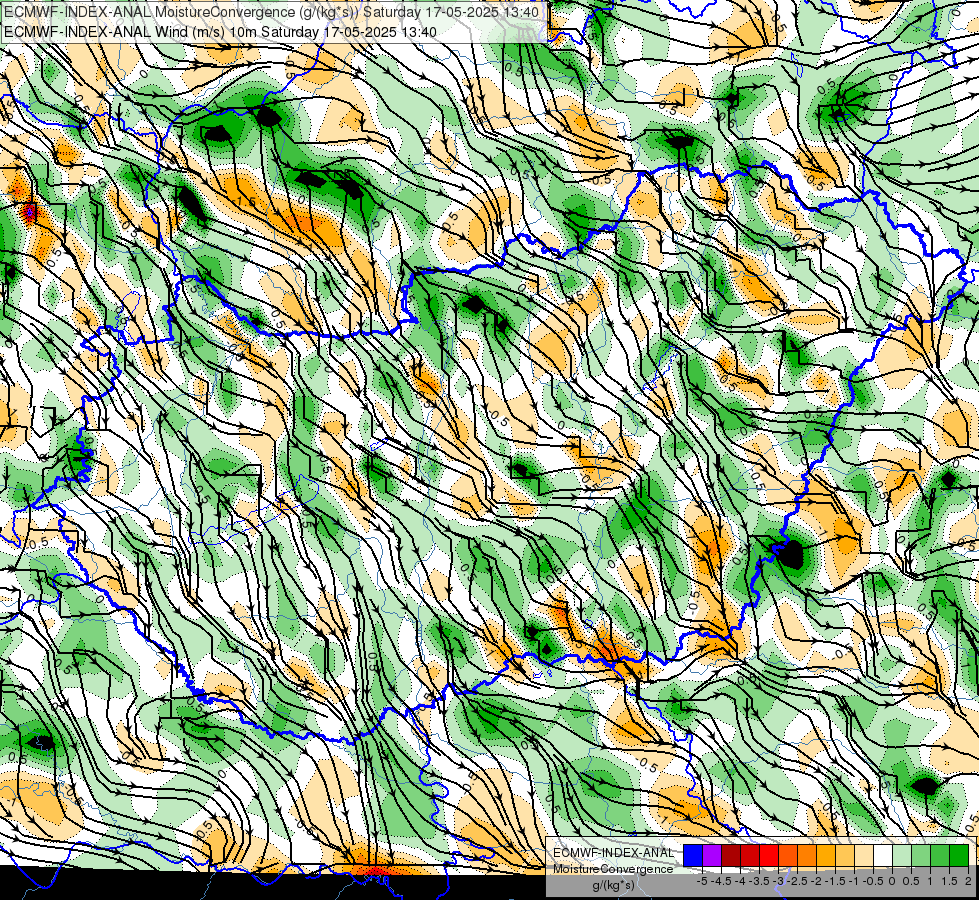Click the legend tick value -2

(816, 881)
